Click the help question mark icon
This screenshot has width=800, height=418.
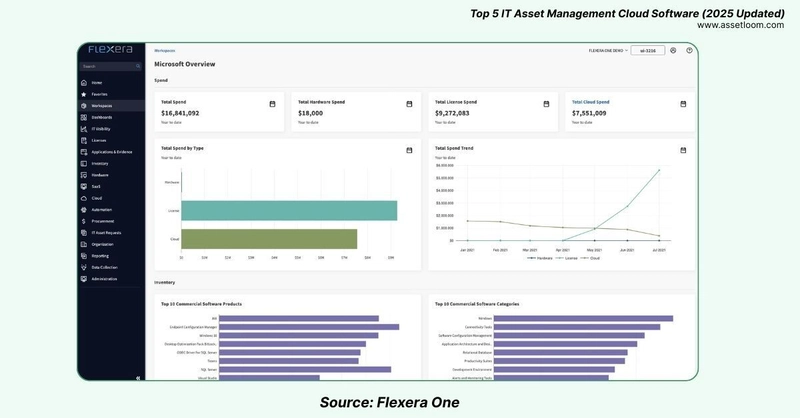[689, 51]
